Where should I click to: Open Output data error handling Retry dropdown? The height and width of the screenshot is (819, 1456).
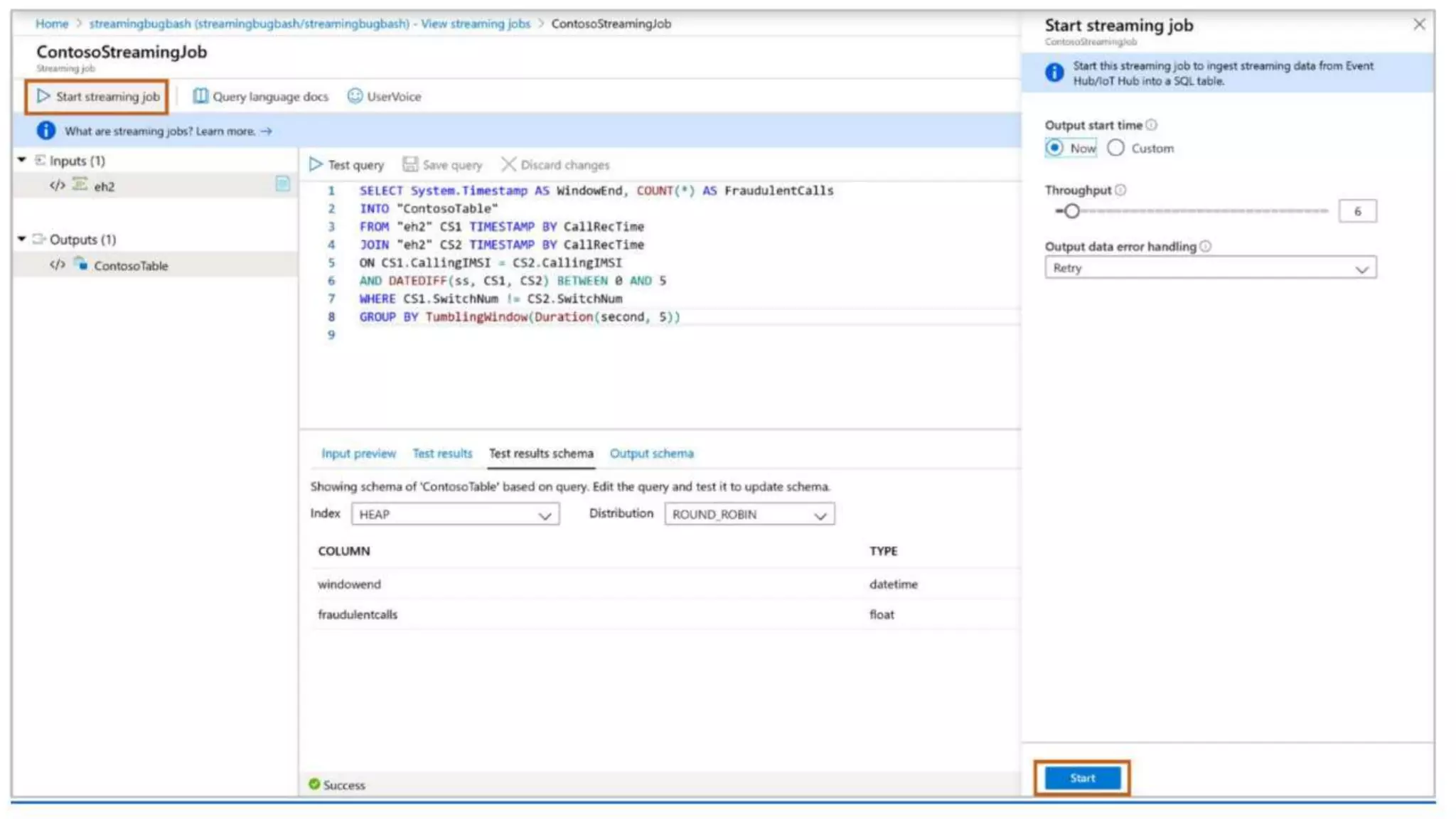[x=1210, y=268]
